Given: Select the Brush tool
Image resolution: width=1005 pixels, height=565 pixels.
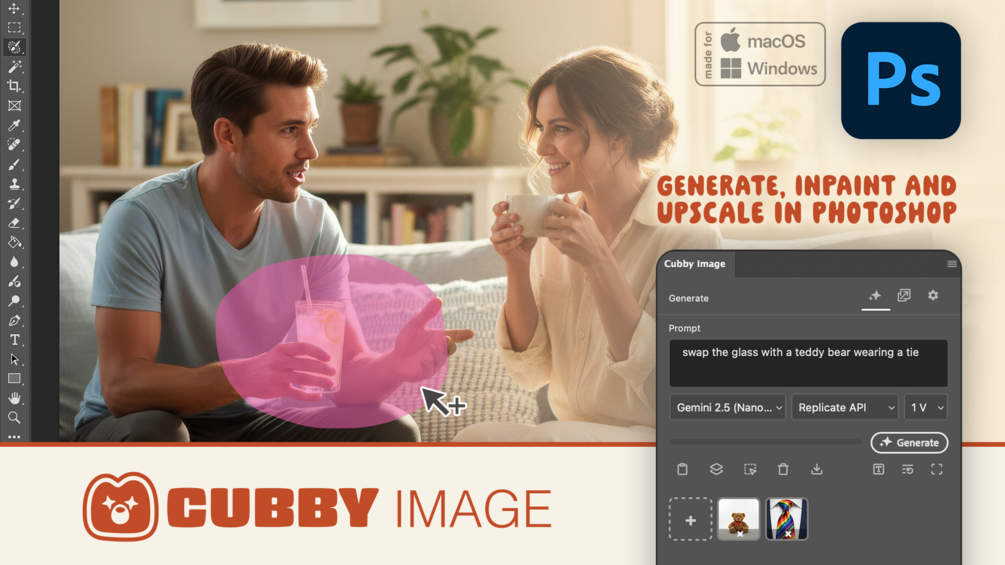Looking at the screenshot, I should click(14, 164).
